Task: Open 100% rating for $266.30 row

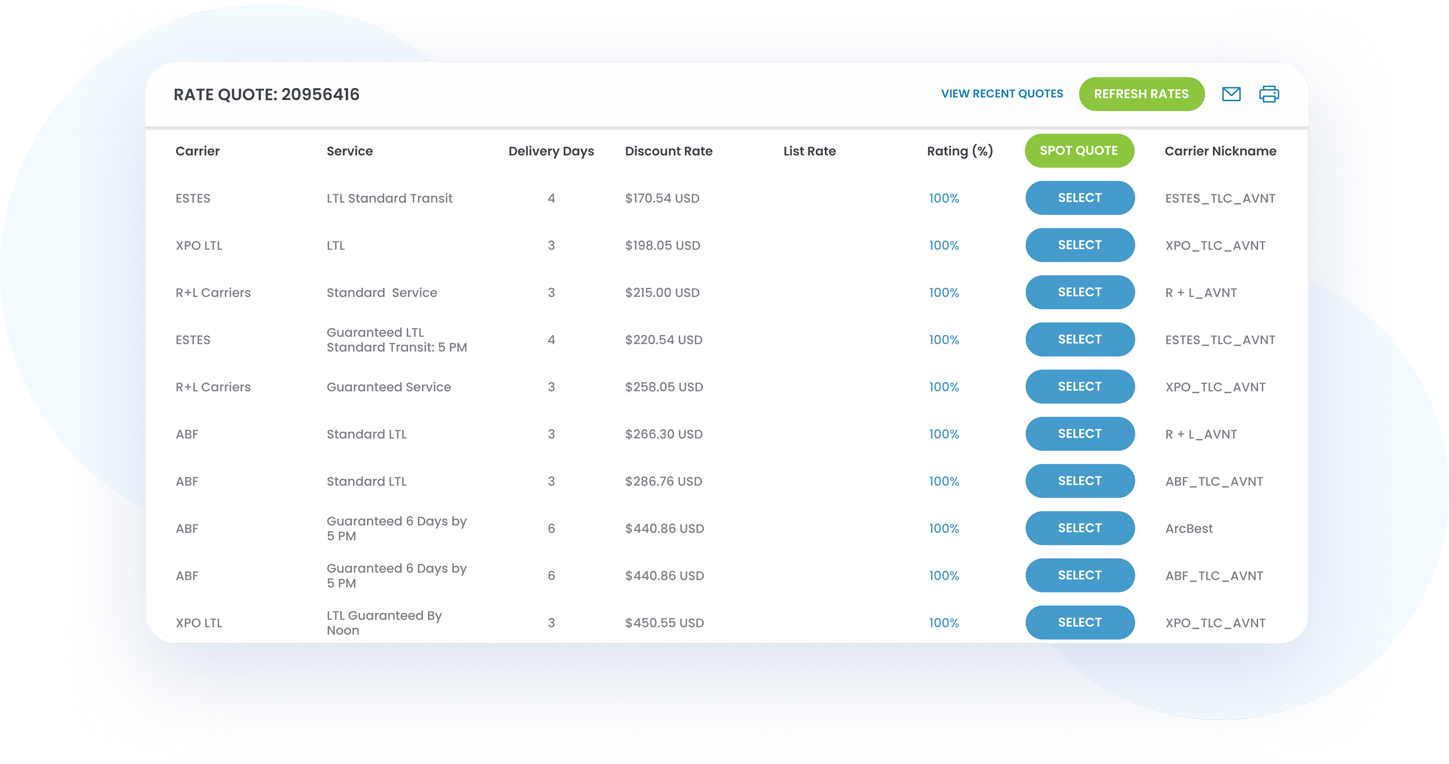Action: pos(944,434)
